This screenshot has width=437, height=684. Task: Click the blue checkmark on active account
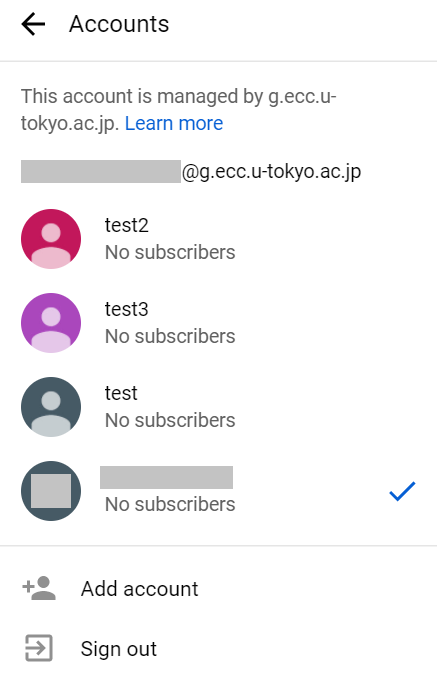(402, 491)
